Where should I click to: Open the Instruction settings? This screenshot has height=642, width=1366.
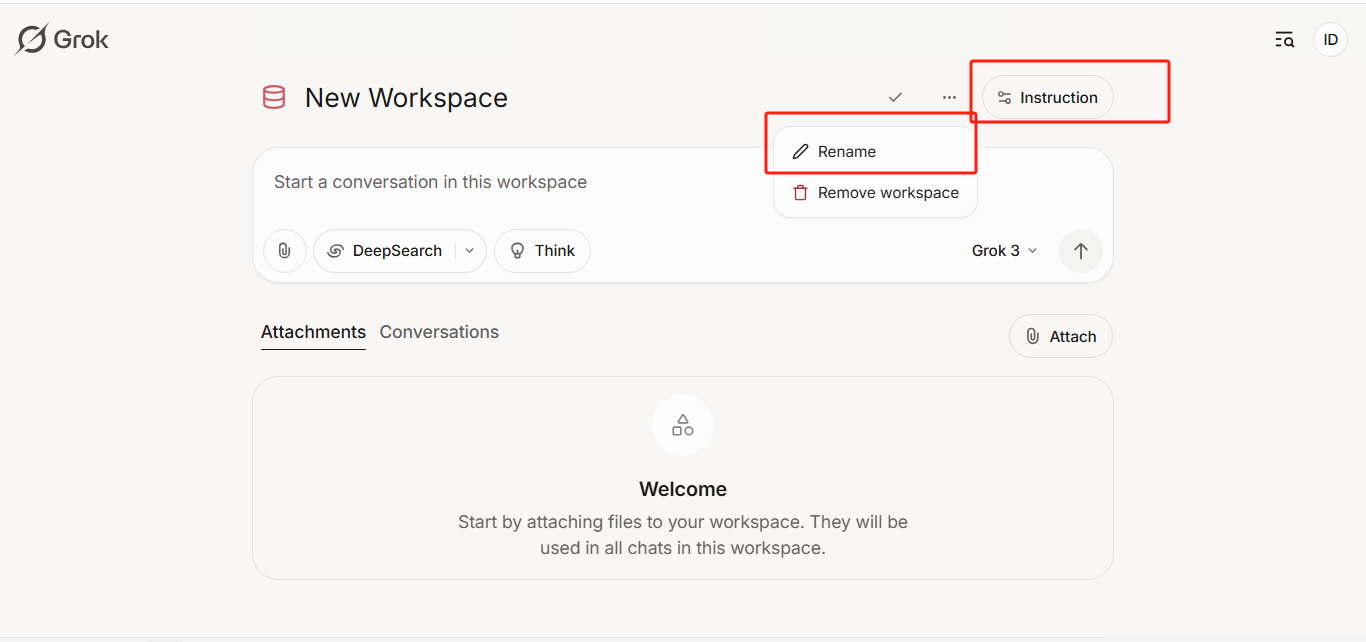click(x=1047, y=97)
